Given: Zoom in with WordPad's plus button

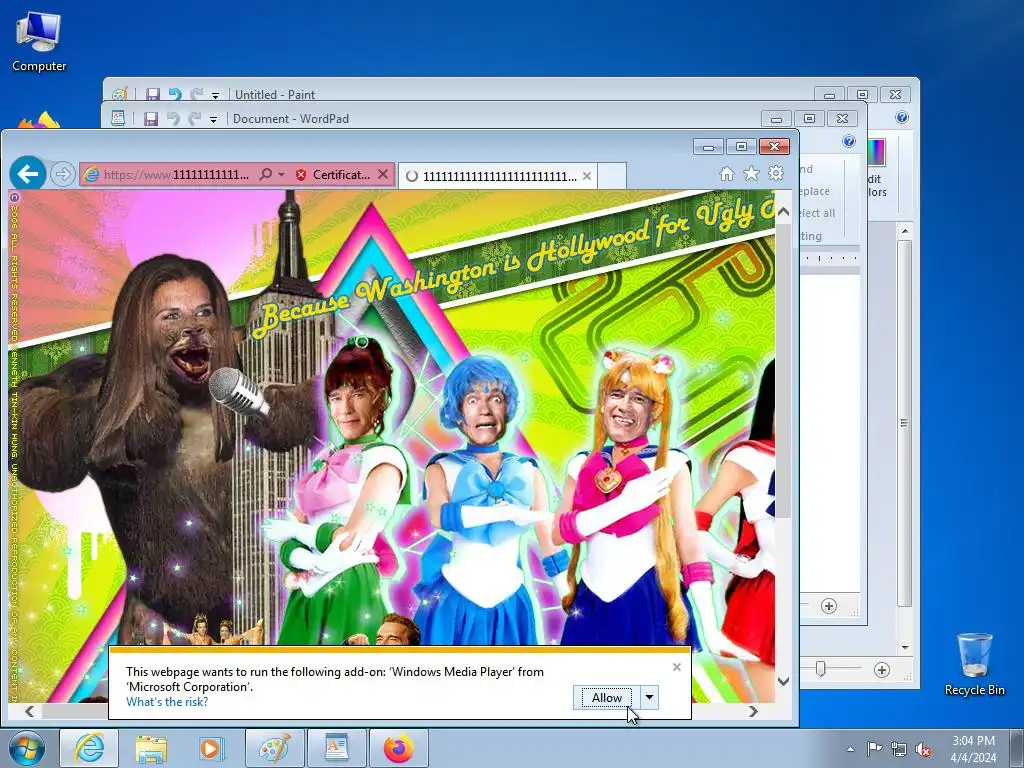Looking at the screenshot, I should (x=829, y=606).
